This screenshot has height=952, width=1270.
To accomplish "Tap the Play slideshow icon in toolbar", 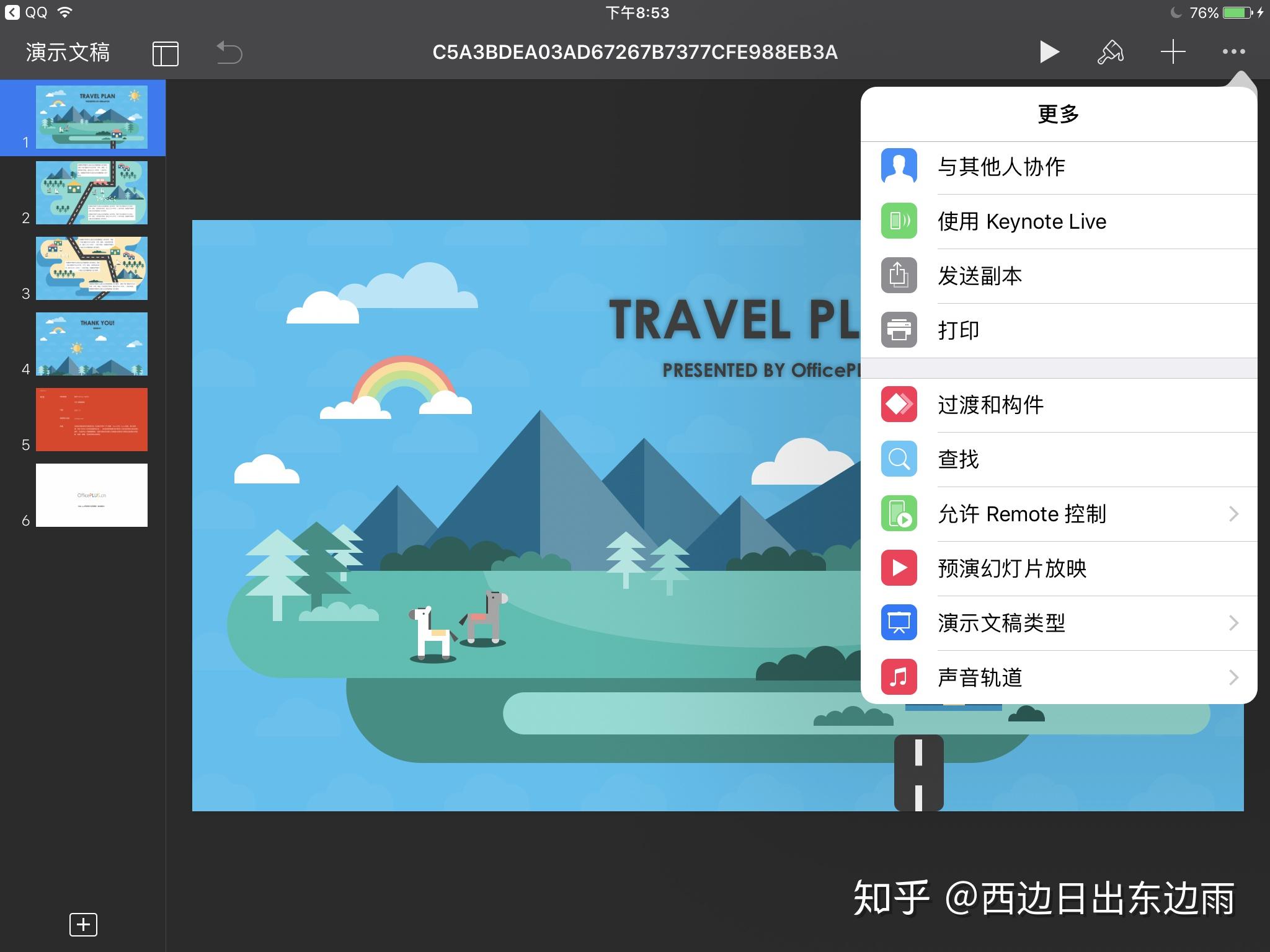I will tap(1049, 52).
